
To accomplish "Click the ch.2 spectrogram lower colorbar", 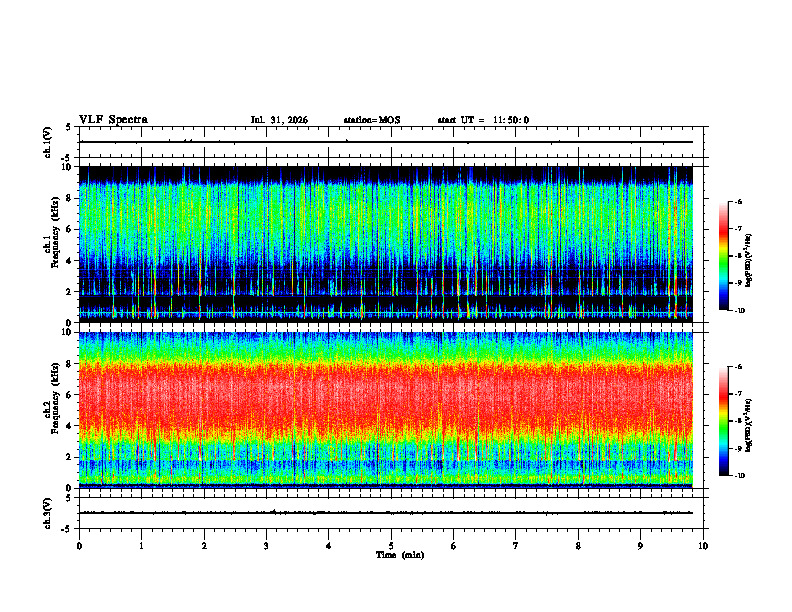I will click(723, 421).
